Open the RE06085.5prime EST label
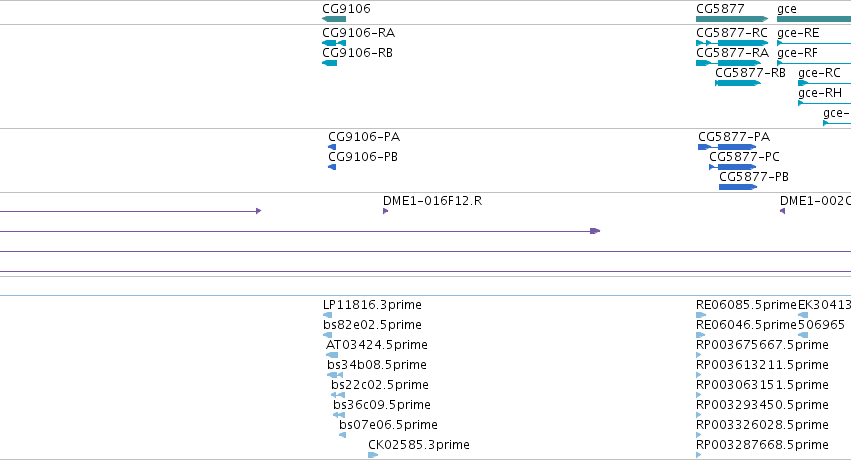The image size is (851, 460). coord(746,305)
